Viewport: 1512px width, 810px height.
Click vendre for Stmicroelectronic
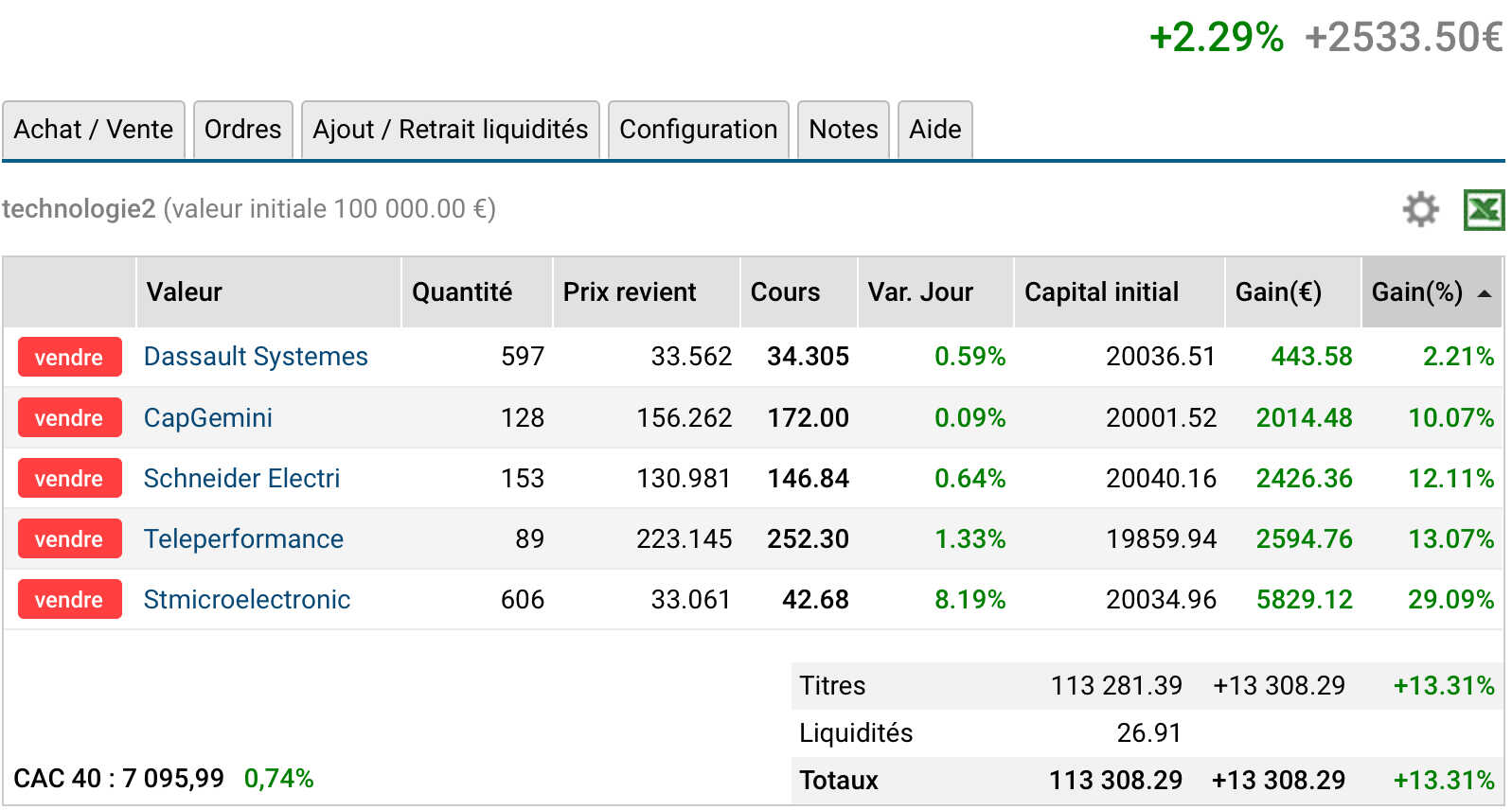pyautogui.click(x=69, y=599)
